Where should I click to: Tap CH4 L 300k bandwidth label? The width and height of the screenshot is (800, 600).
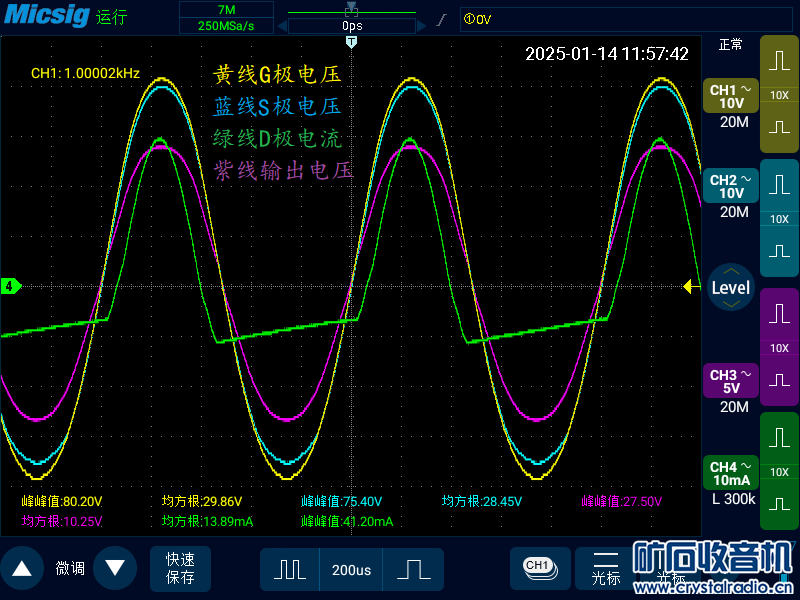point(733,499)
